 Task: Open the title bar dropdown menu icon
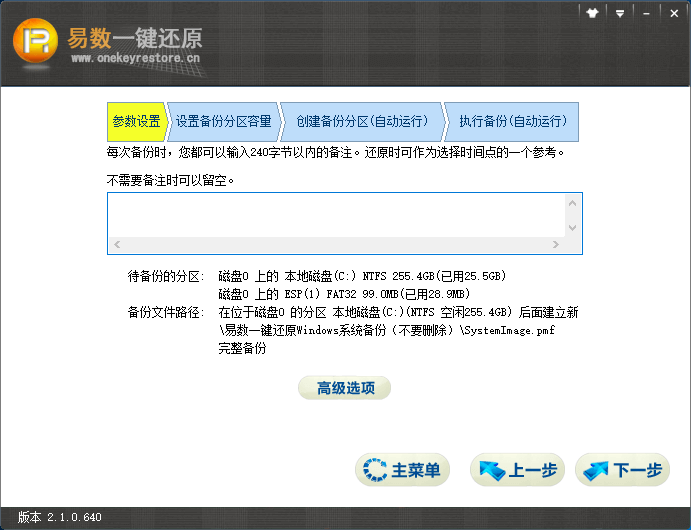[x=620, y=14]
